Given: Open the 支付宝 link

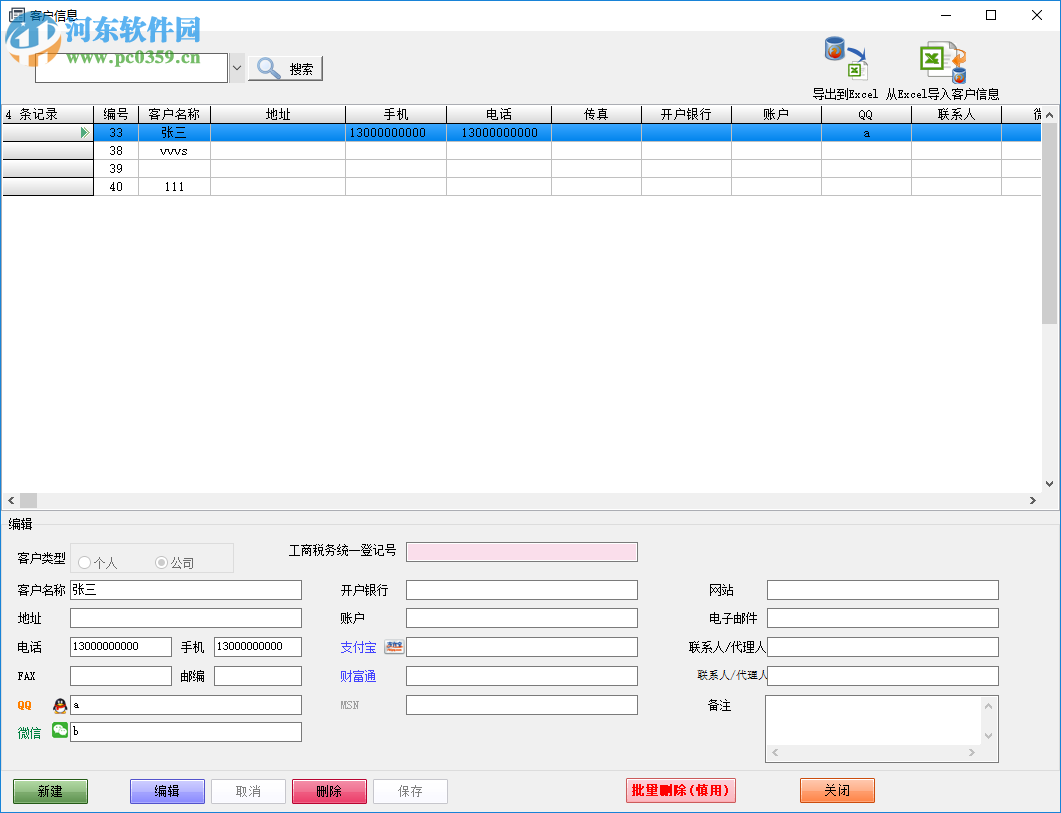Looking at the screenshot, I should pyautogui.click(x=359, y=646).
